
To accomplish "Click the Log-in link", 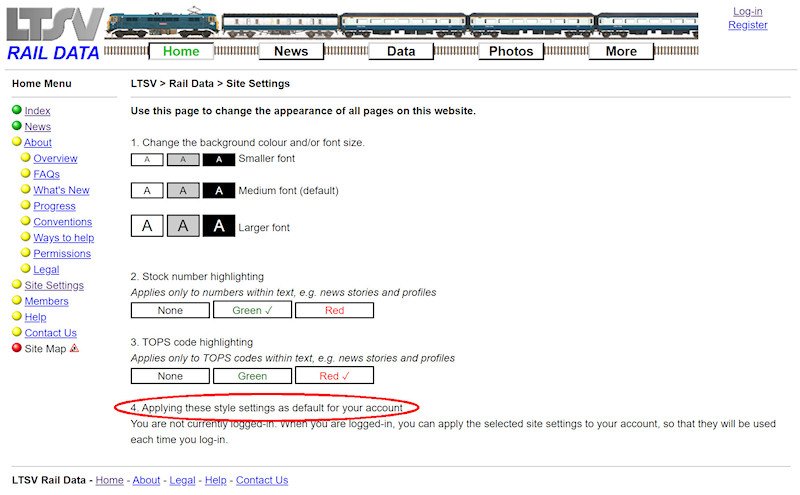I will (747, 12).
